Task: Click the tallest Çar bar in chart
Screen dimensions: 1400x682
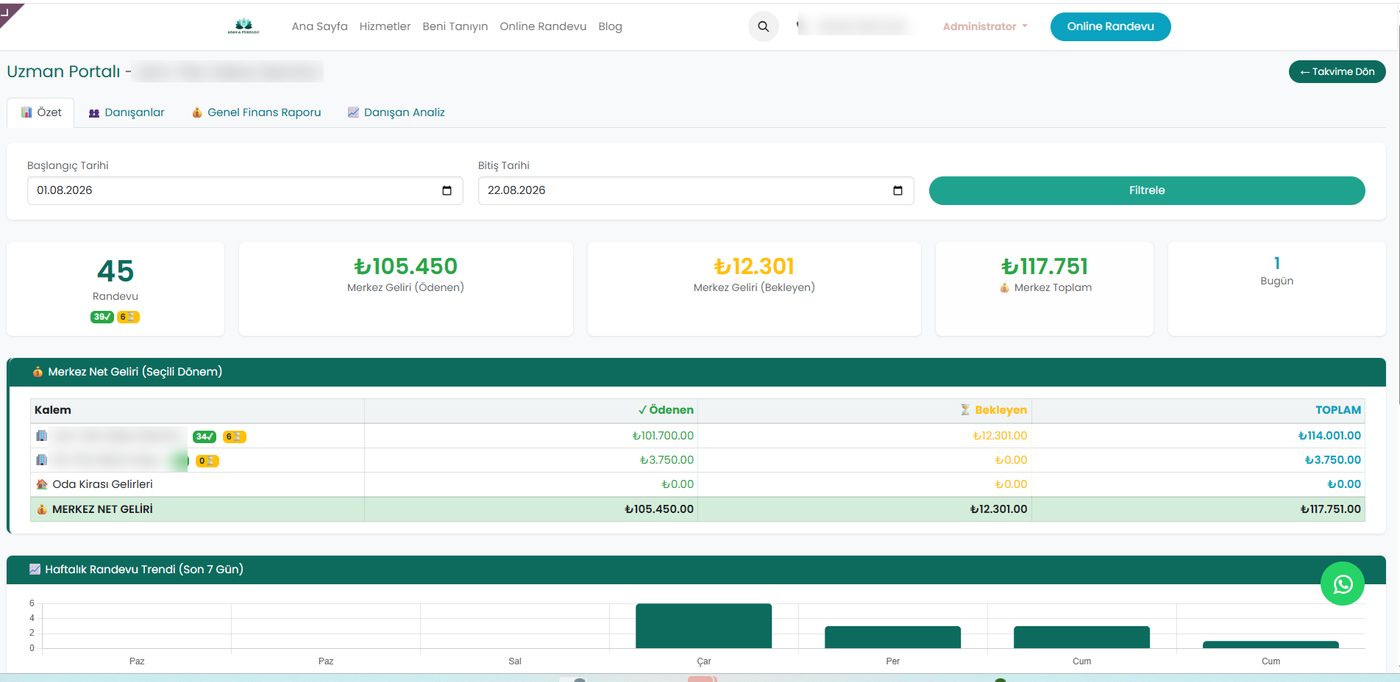Action: click(704, 626)
